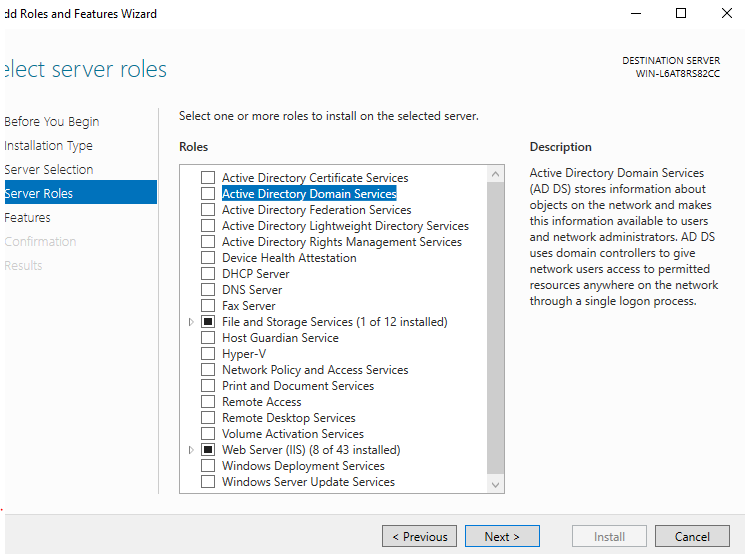Minimize the wizard window
This screenshot has height=554, width=745.
[636, 13]
